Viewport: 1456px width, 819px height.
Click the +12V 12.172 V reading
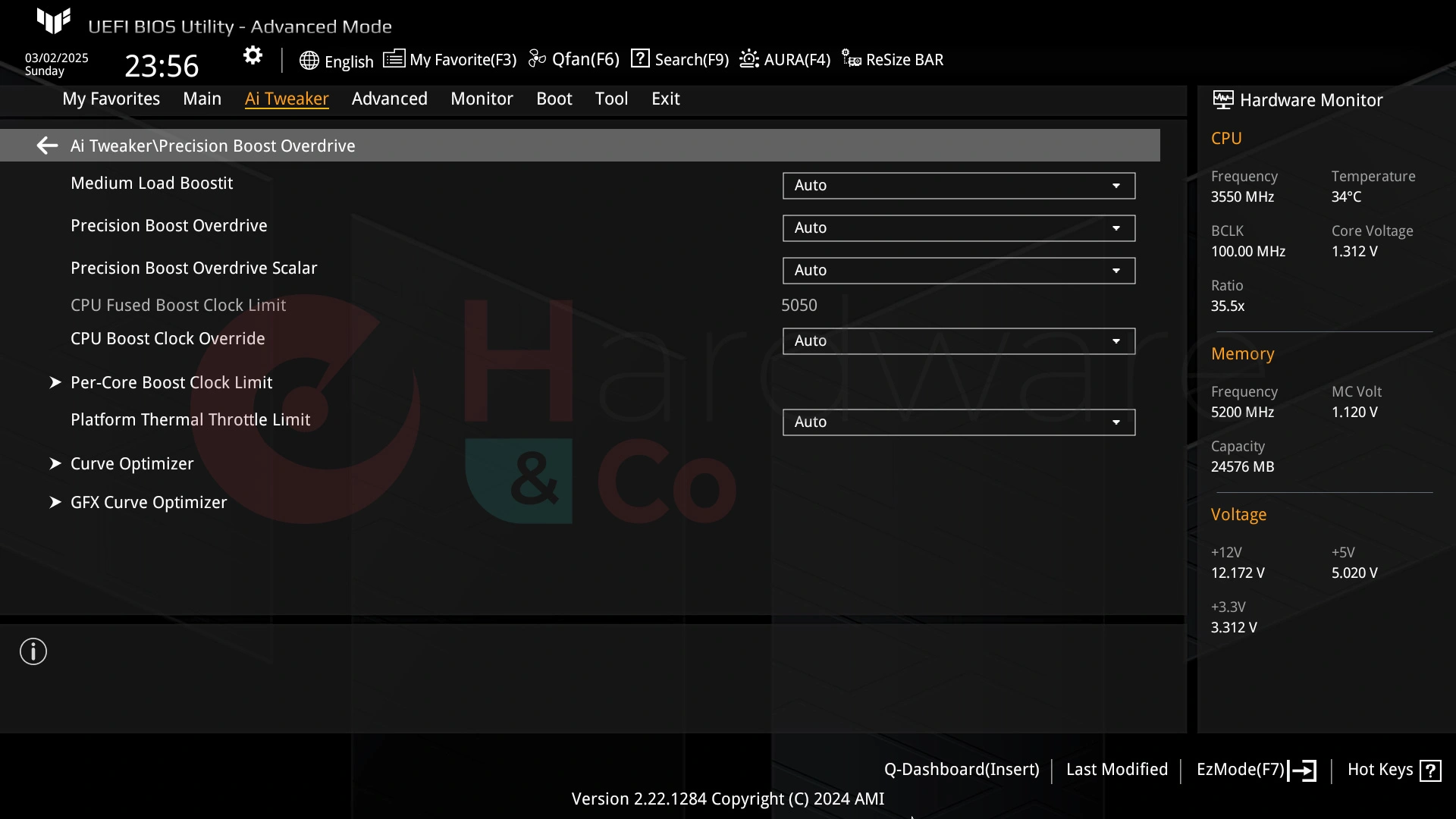coord(1238,573)
